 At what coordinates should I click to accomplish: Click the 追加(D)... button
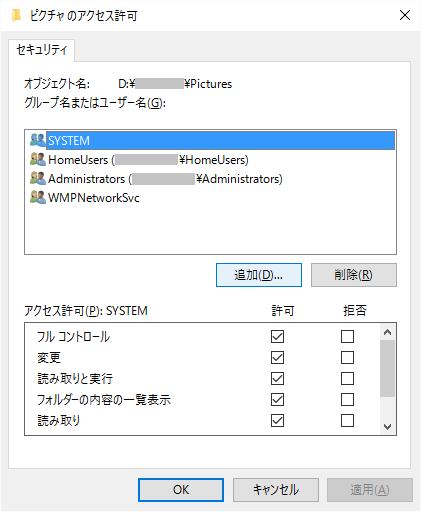point(259,275)
